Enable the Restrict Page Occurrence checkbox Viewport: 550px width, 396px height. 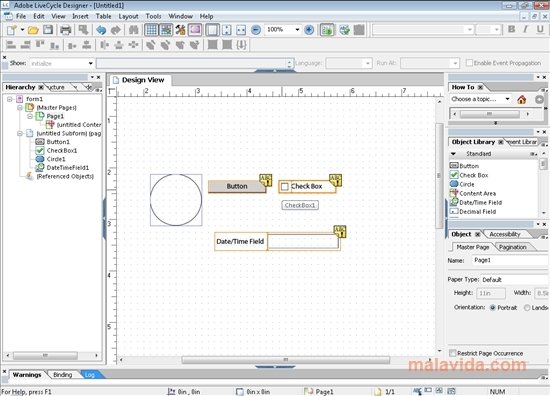tap(453, 353)
